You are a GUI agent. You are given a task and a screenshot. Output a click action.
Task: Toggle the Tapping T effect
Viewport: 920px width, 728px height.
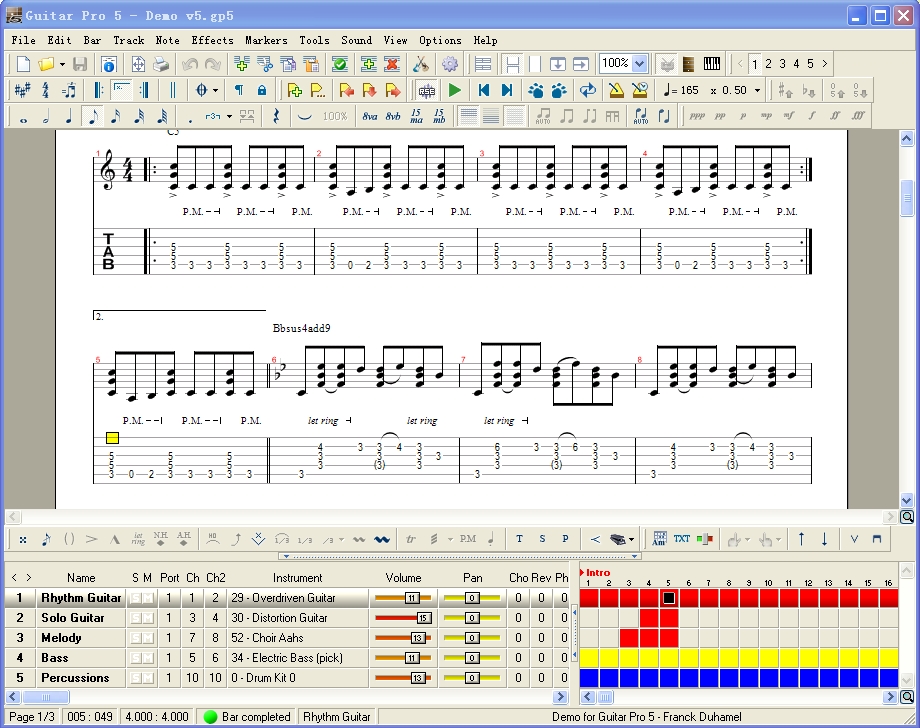click(x=519, y=539)
